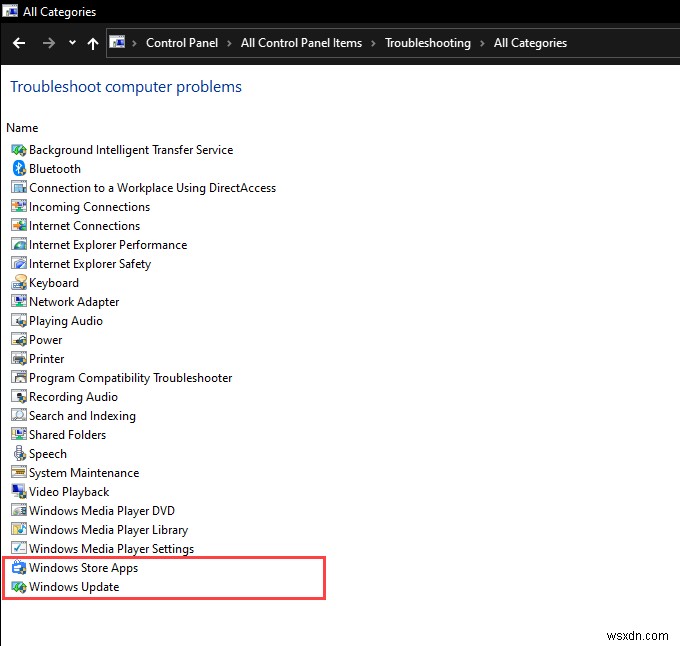Open Background Intelligent Transfer Service troubleshooter
This screenshot has width=680, height=646.
[x=131, y=150]
